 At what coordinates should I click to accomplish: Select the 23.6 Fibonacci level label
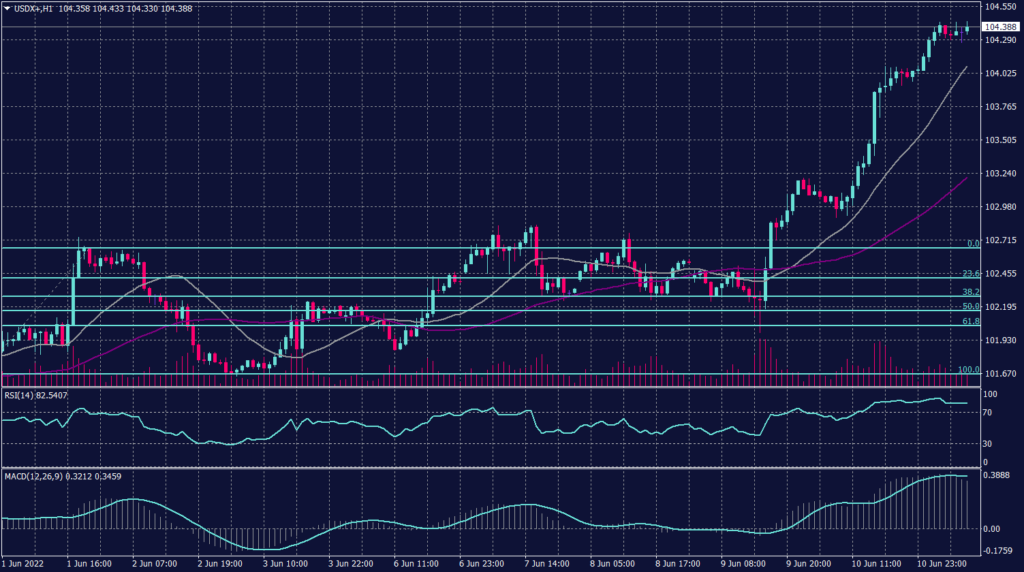pos(970,273)
